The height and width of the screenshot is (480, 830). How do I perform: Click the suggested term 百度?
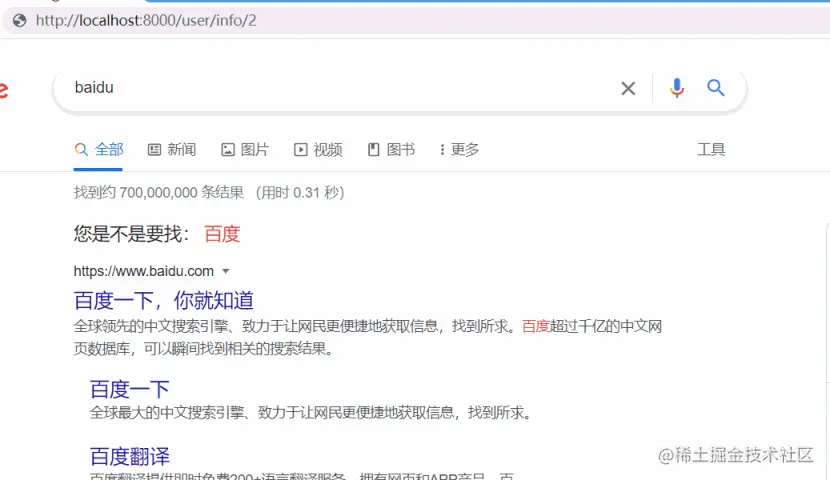pyautogui.click(x=222, y=233)
